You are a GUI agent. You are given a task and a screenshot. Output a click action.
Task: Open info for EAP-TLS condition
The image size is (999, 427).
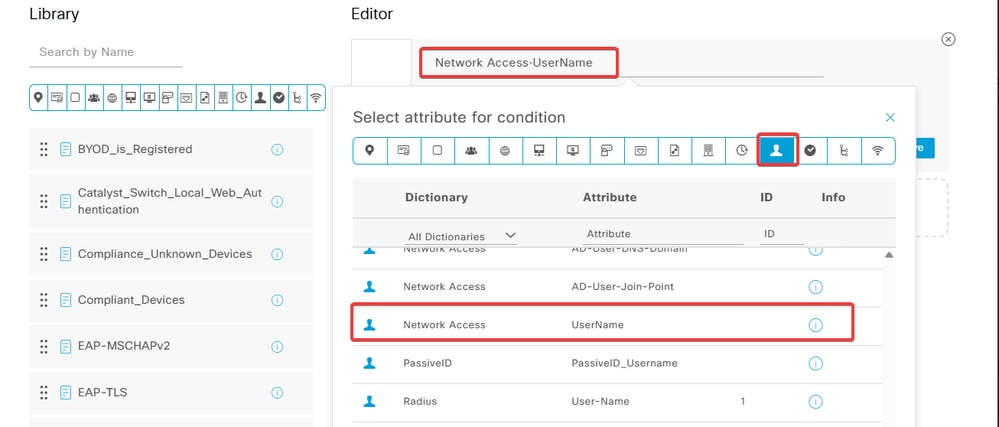click(277, 393)
